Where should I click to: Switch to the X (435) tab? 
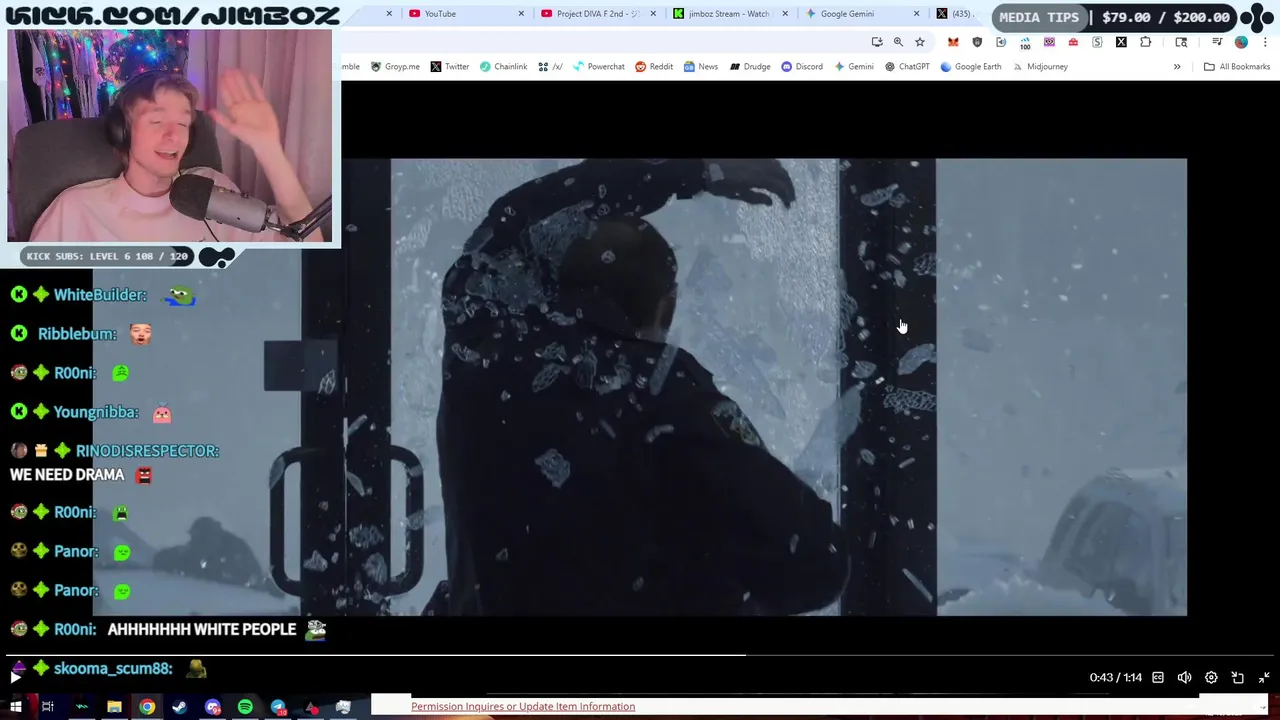(x=955, y=14)
